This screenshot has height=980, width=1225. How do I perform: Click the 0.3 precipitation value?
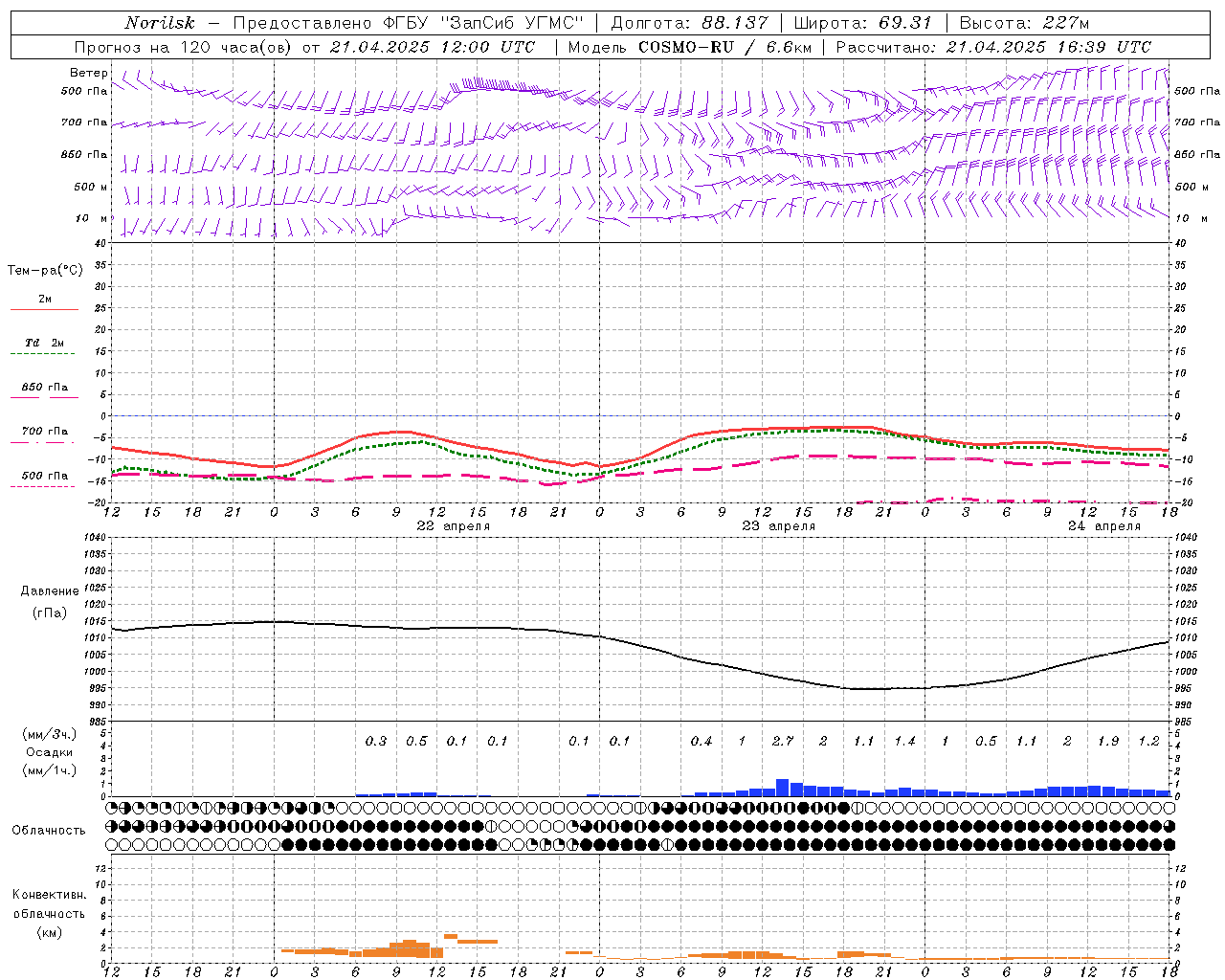tap(376, 742)
